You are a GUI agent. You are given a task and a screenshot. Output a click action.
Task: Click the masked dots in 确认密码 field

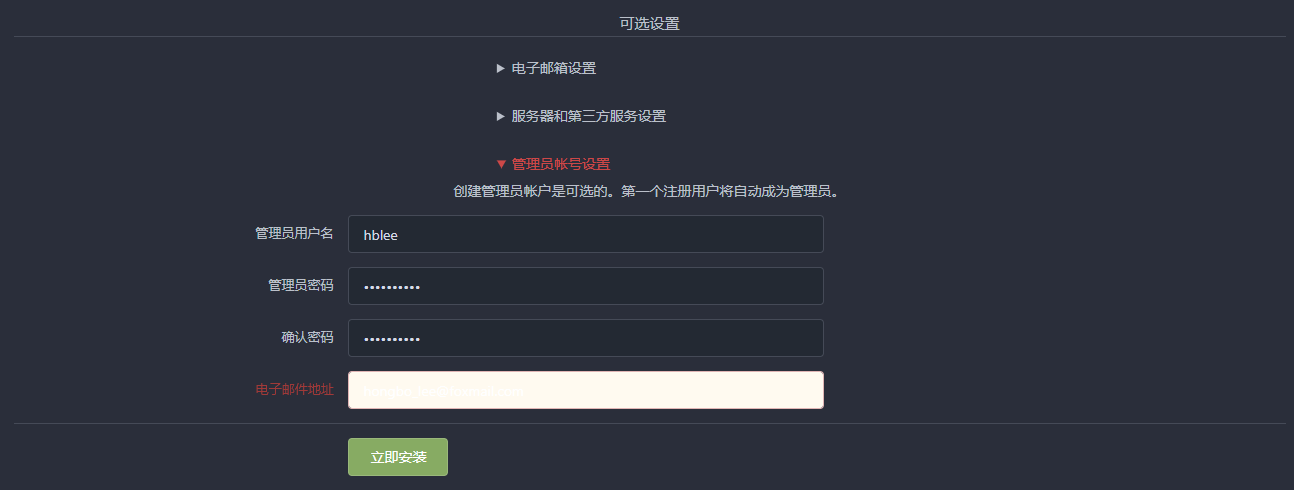point(392,339)
